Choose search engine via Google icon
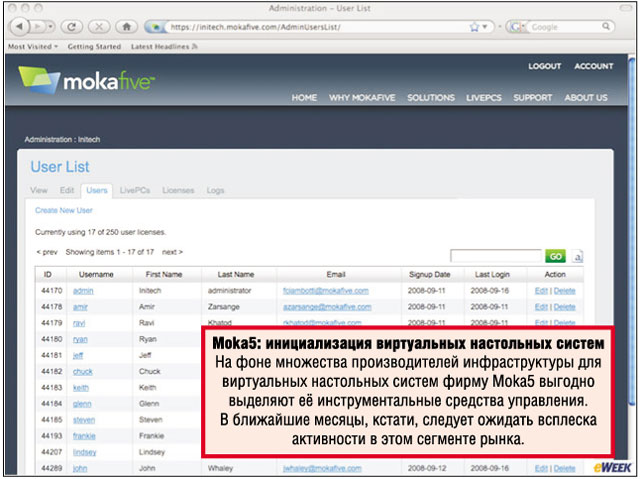 517,27
